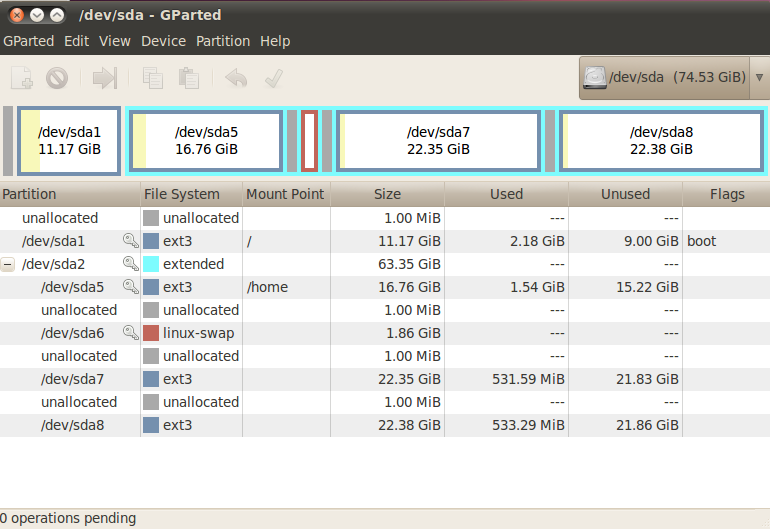Sort by the Unused column header
Image resolution: width=770 pixels, height=529 pixels.
[x=625, y=194]
